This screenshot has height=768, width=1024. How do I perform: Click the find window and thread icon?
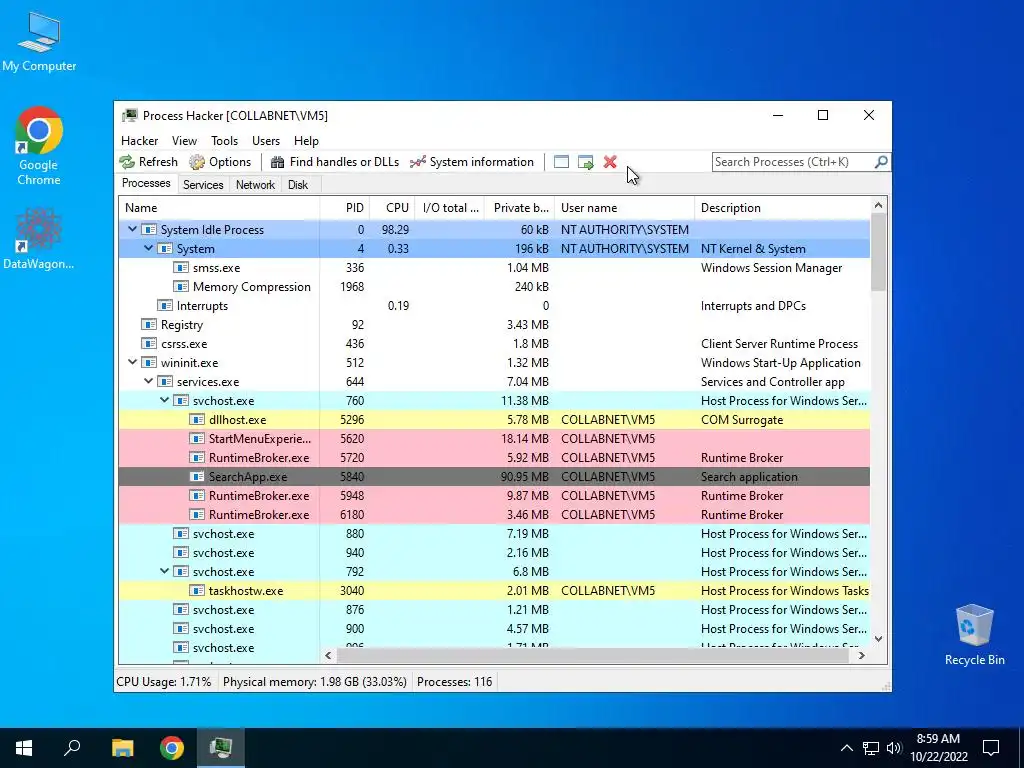coord(586,162)
